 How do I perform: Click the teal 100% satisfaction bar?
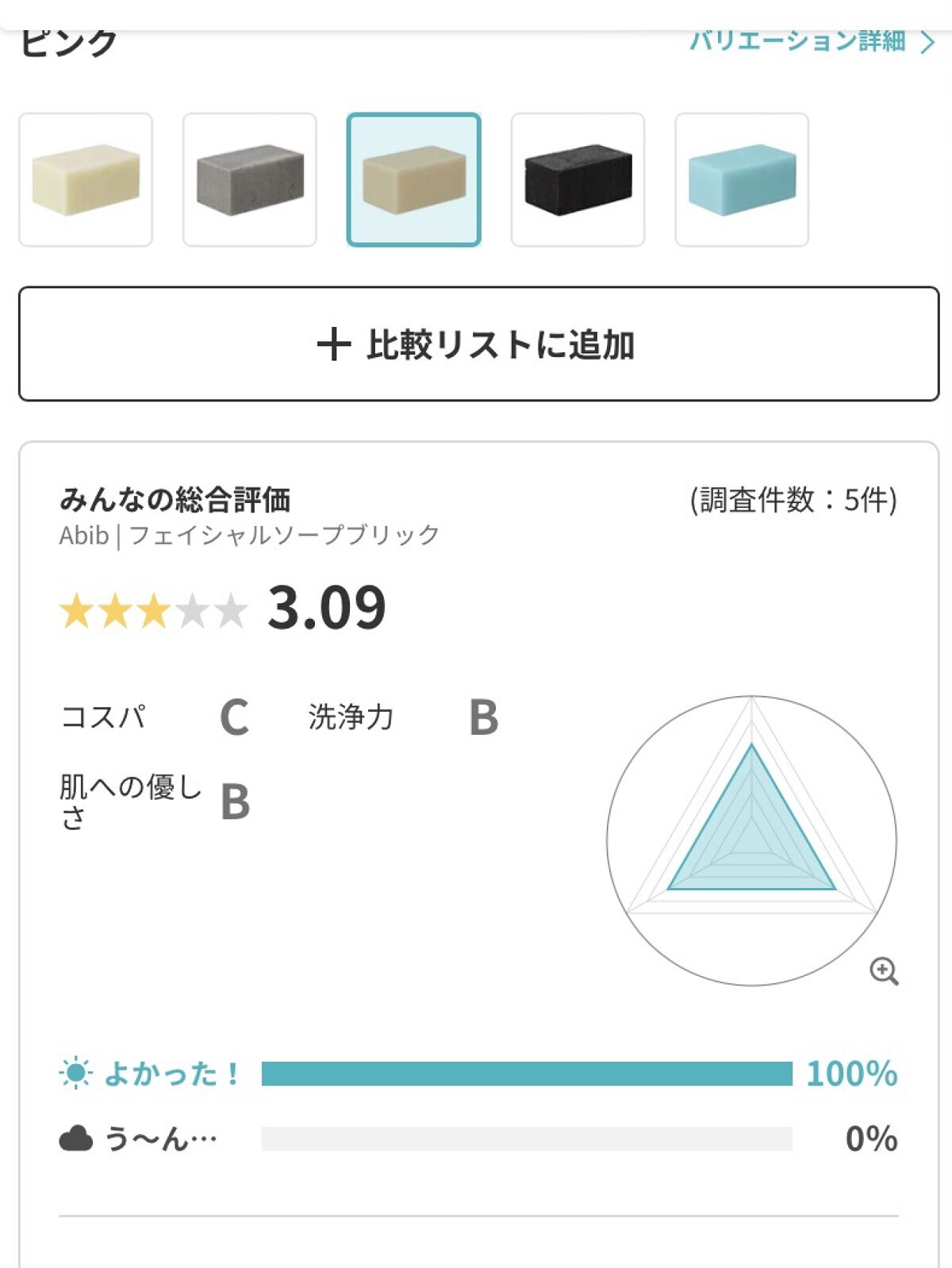527,1074
